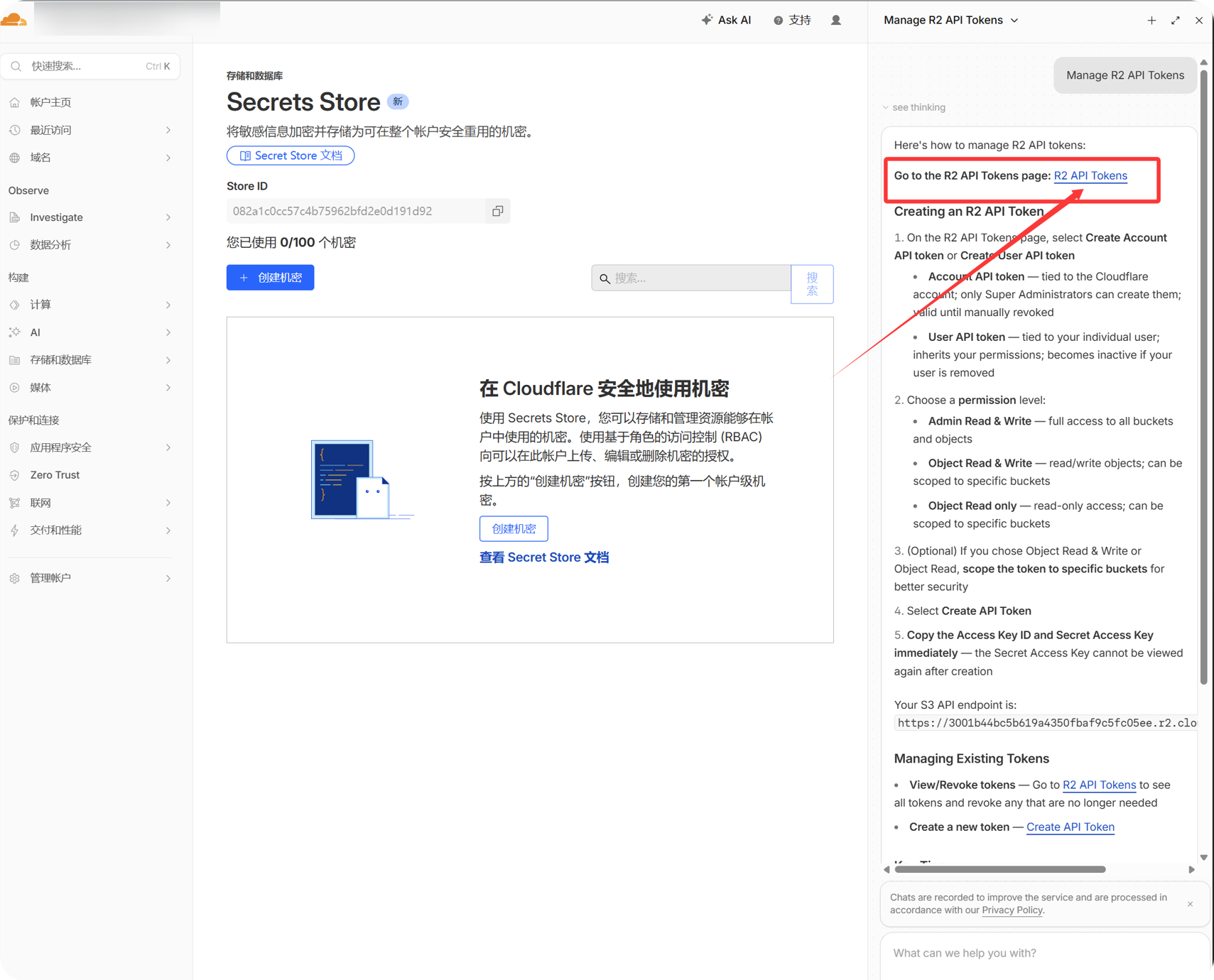Expand the 域名 submenu chevron
1214x980 pixels.
(x=168, y=158)
